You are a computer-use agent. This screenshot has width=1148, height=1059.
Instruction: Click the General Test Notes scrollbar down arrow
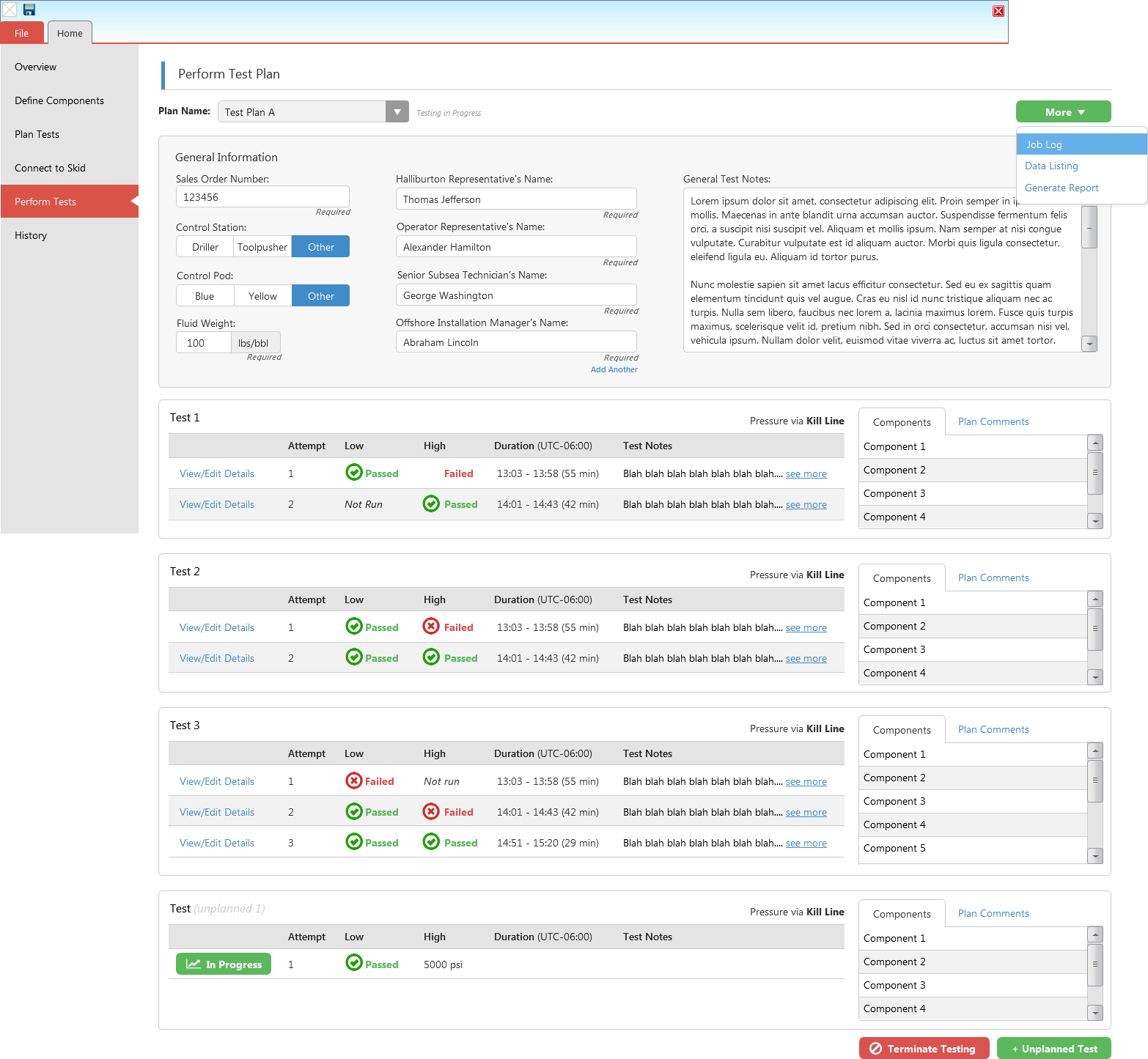1089,344
